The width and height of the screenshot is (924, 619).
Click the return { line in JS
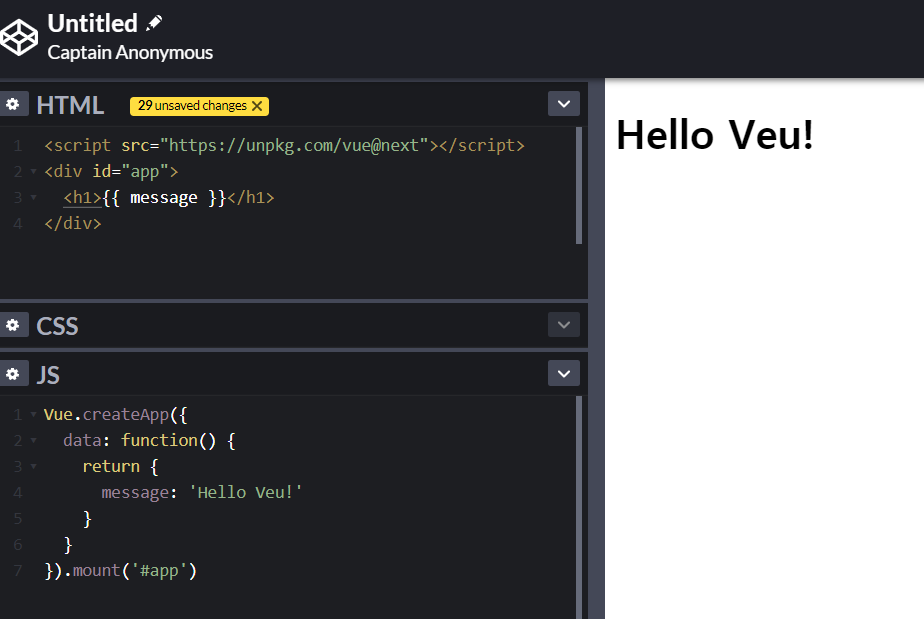[x=120, y=466]
